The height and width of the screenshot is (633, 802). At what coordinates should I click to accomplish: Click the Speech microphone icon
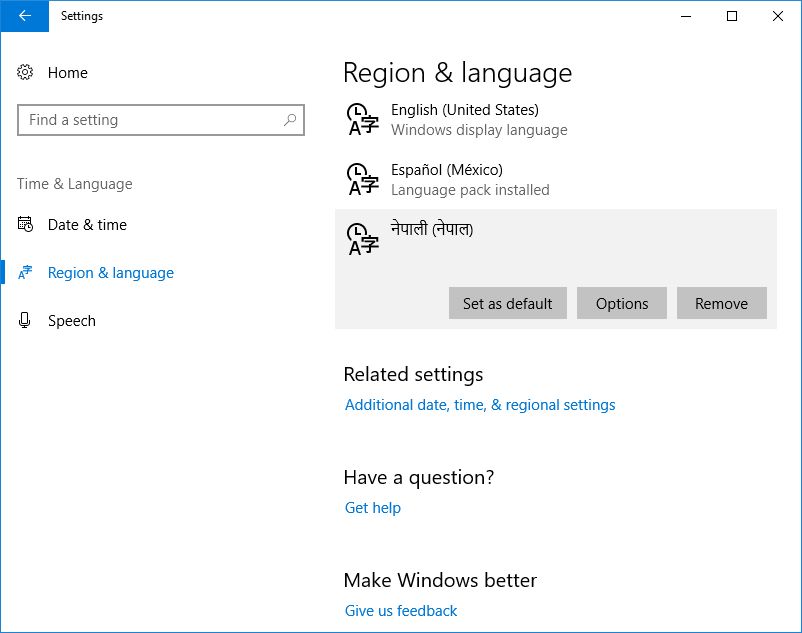[26, 321]
